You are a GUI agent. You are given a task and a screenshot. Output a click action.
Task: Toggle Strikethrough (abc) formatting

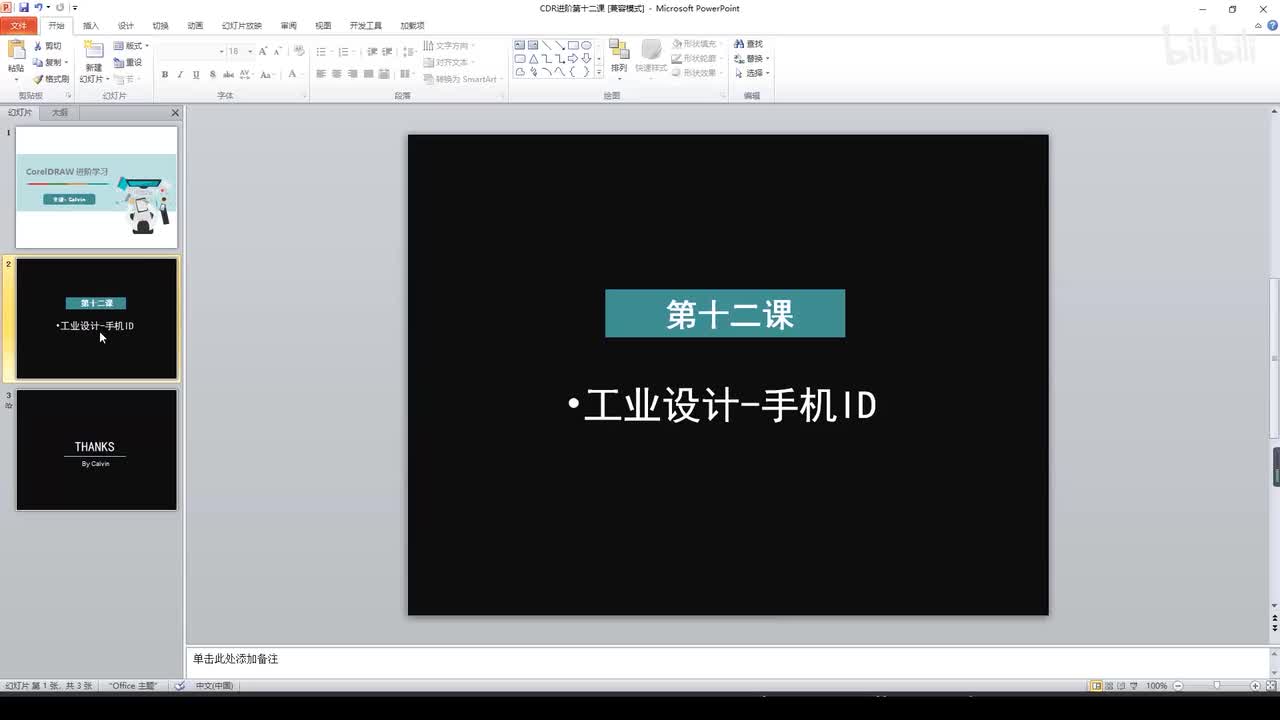(228, 74)
